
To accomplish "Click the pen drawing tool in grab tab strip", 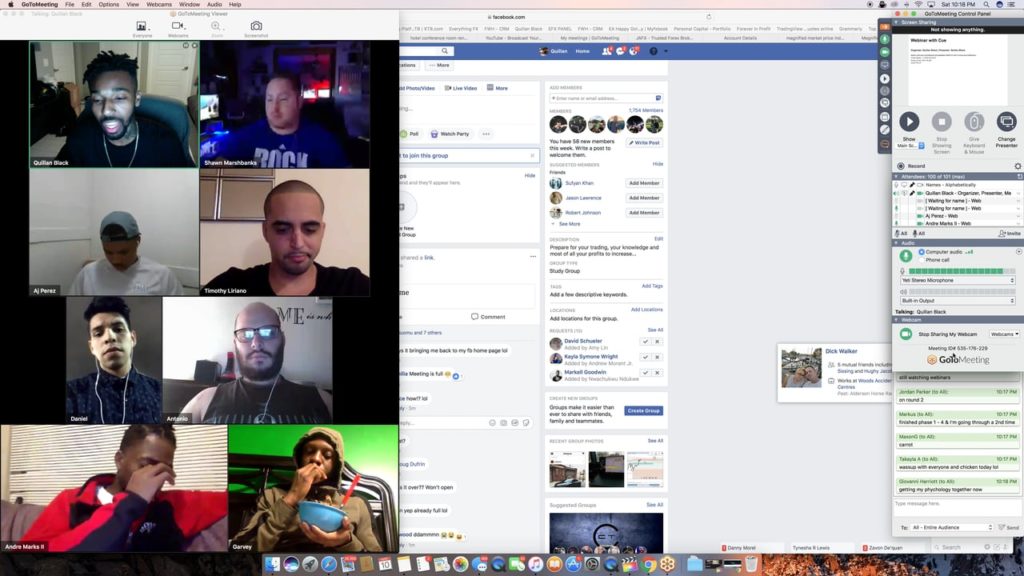I will click(x=885, y=130).
